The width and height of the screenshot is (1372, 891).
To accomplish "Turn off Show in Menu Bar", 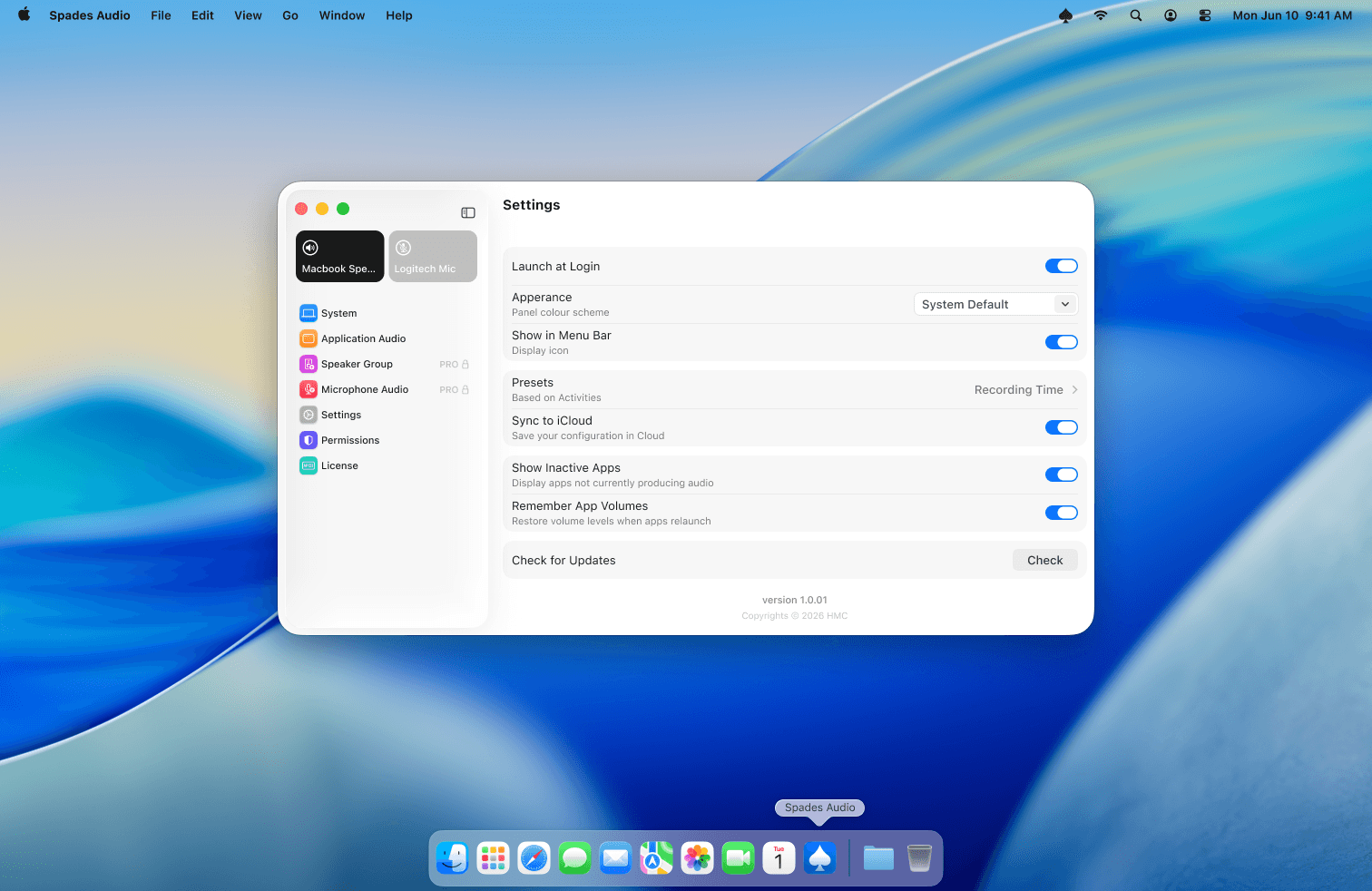I will coord(1061,342).
